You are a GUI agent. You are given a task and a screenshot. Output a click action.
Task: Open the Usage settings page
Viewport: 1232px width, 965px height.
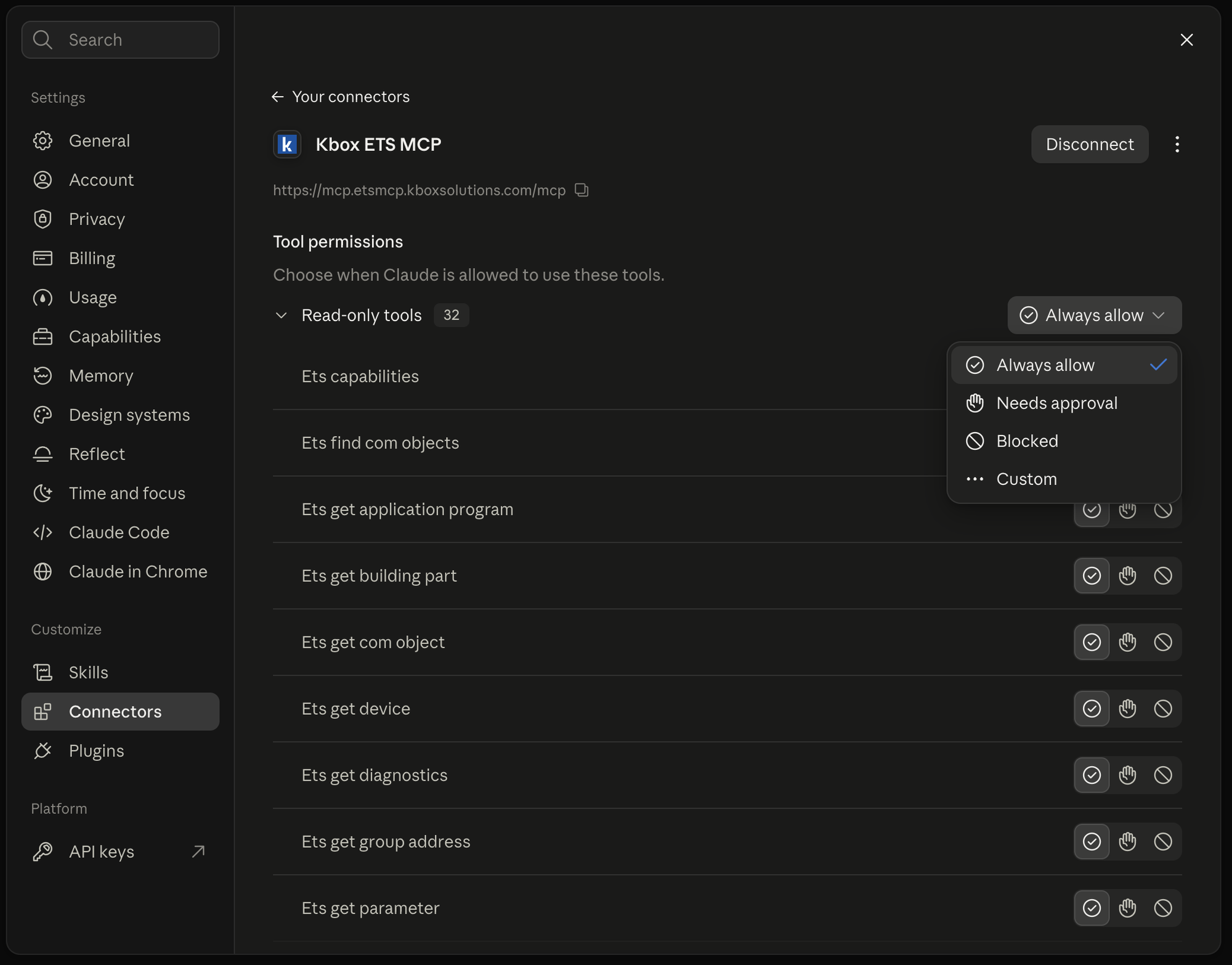(120, 297)
